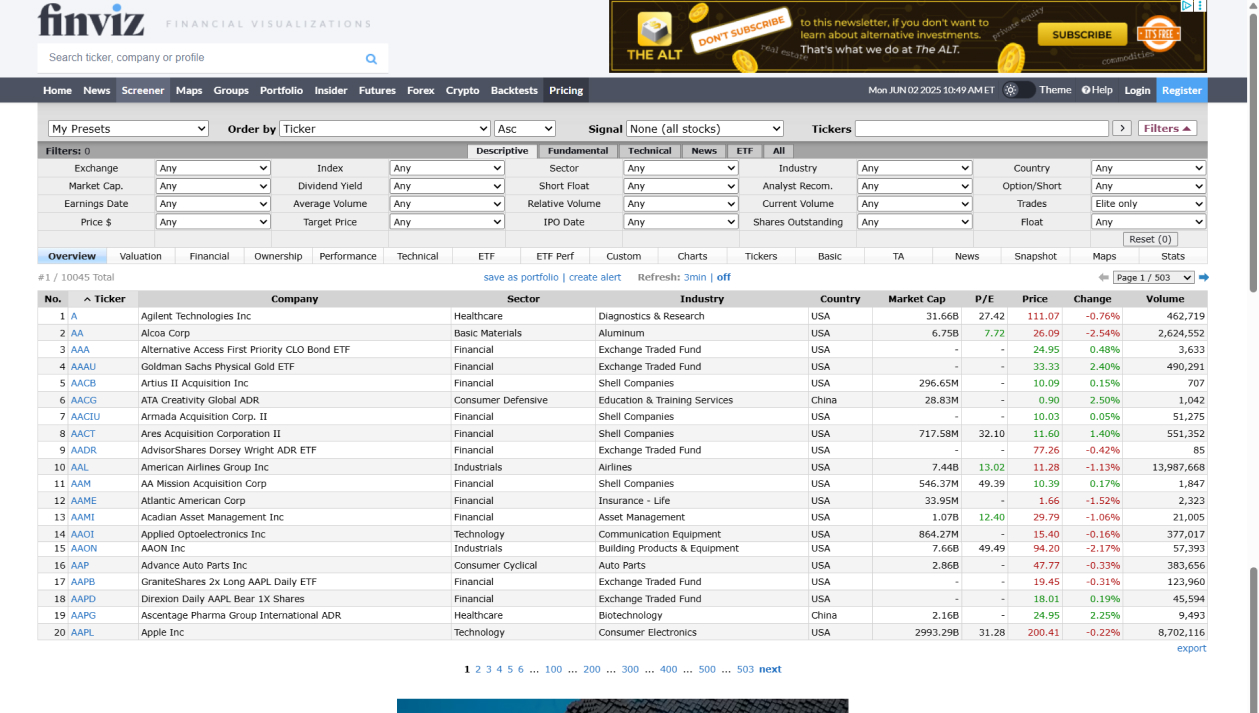
Task: Click the magnifier icon in the search box
Action: tap(371, 59)
